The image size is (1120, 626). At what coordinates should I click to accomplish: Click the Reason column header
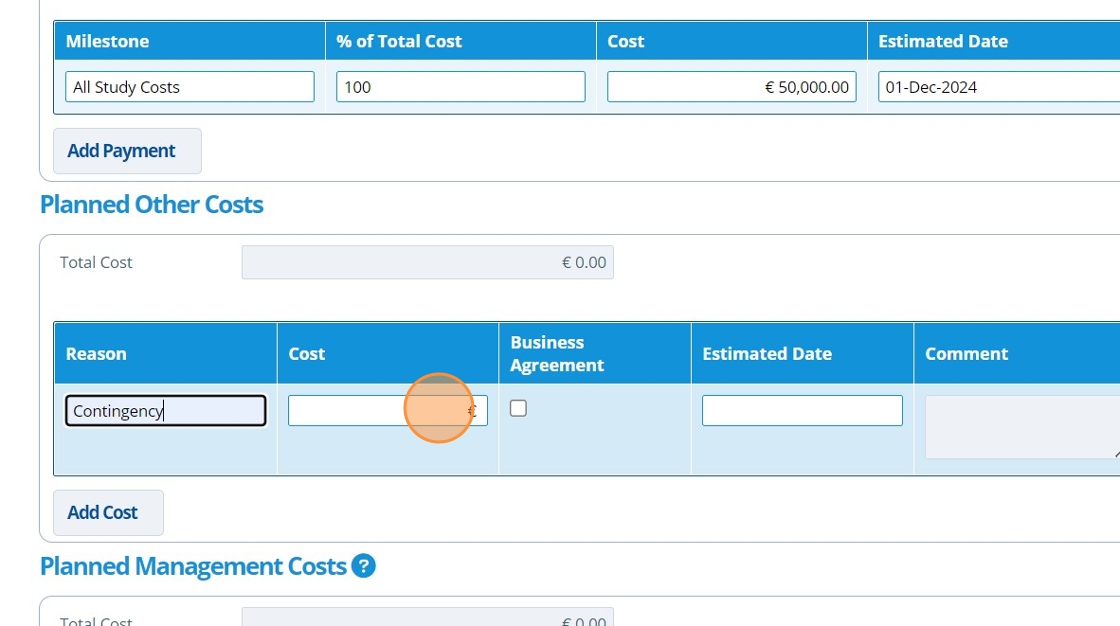click(96, 354)
